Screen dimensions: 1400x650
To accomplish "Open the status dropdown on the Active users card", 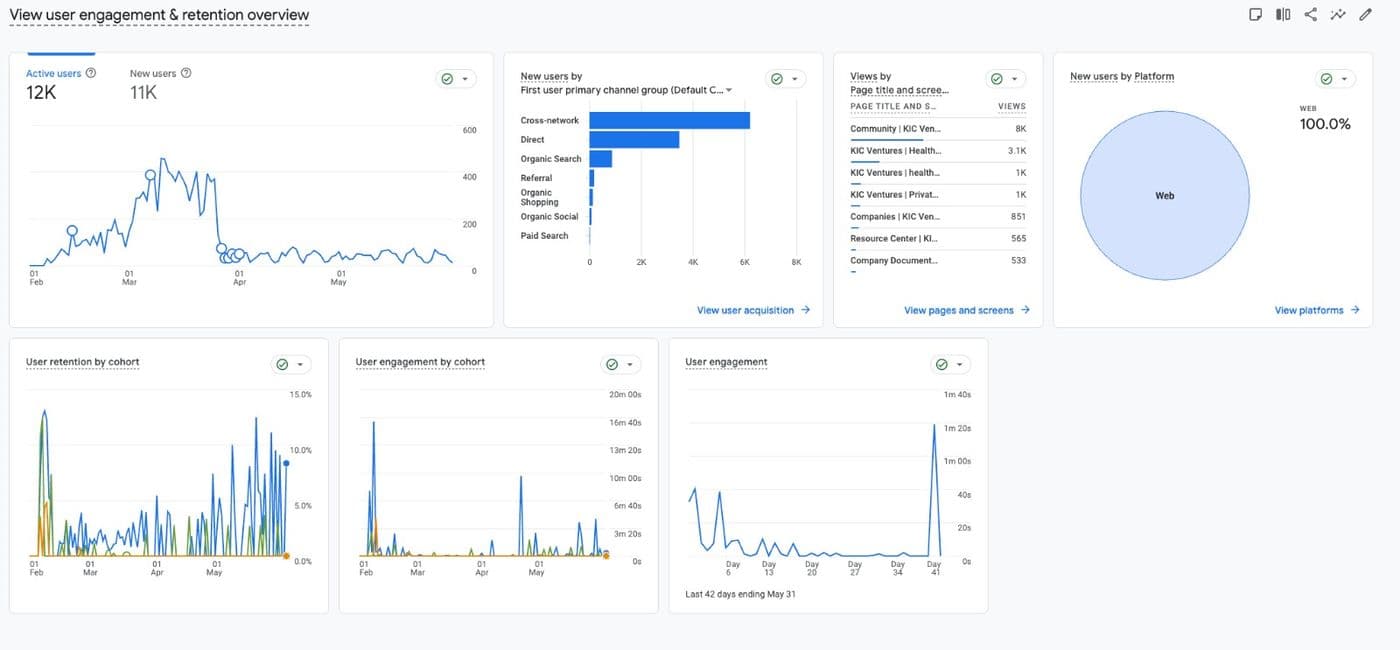I will pyautogui.click(x=457, y=79).
